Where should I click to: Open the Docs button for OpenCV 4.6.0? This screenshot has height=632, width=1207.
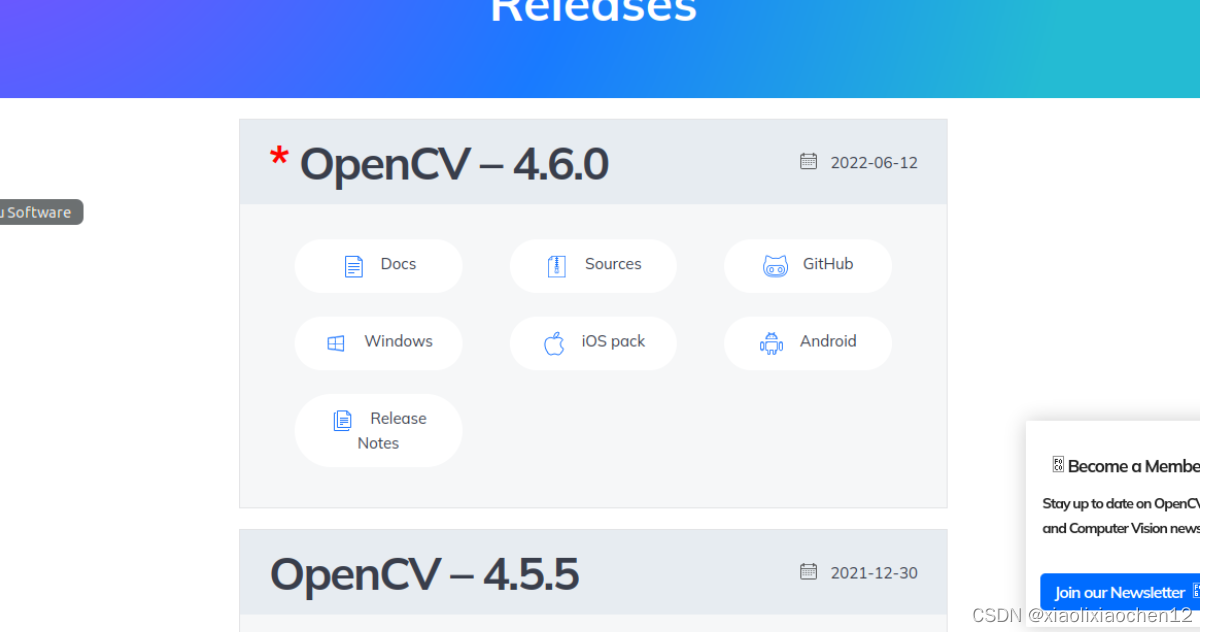[378, 265]
